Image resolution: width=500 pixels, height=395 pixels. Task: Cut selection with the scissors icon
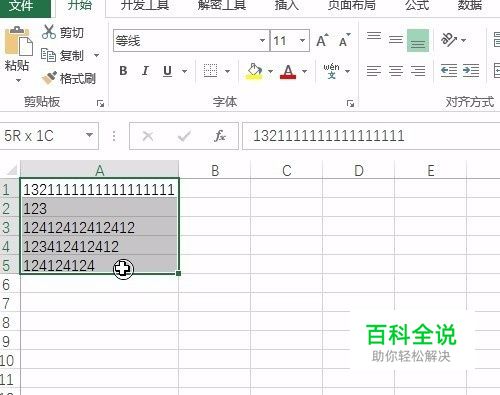[x=49, y=32]
